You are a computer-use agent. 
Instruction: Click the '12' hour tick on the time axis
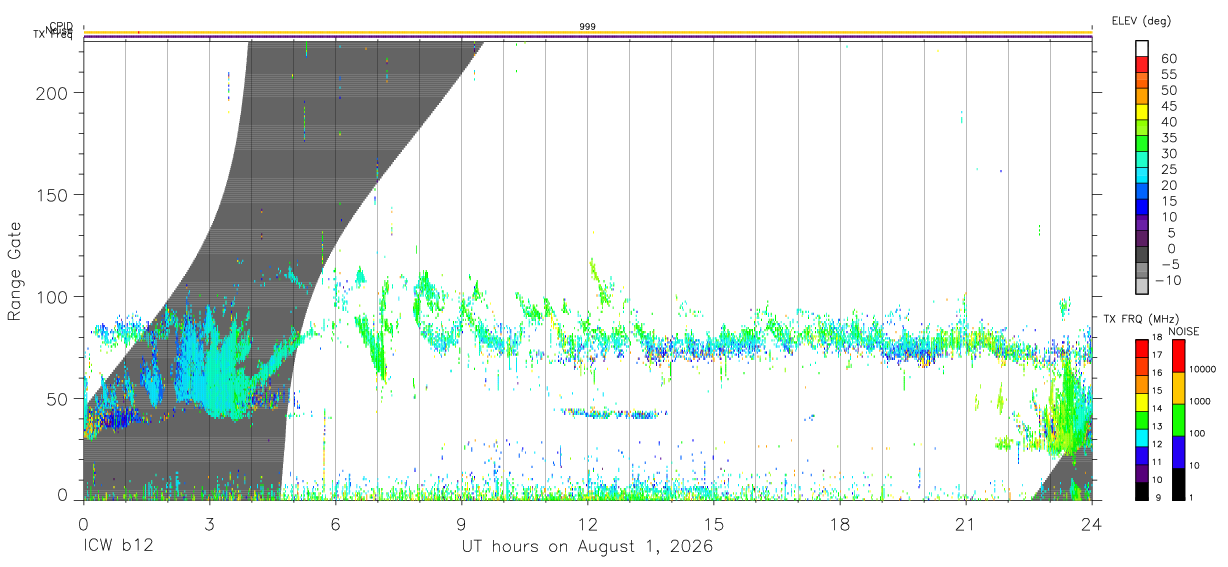[588, 523]
